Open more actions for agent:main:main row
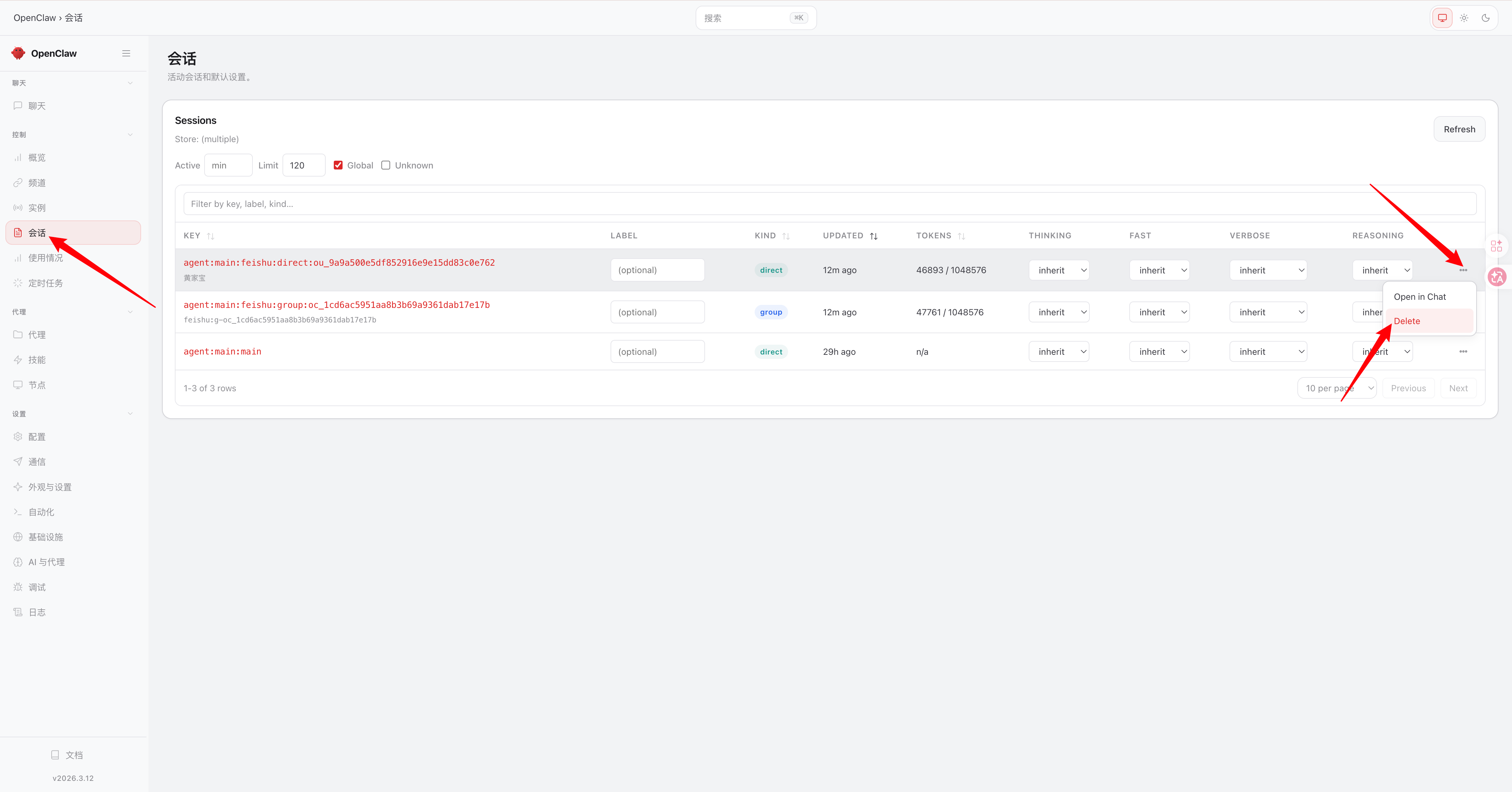1512x792 pixels. tap(1463, 352)
